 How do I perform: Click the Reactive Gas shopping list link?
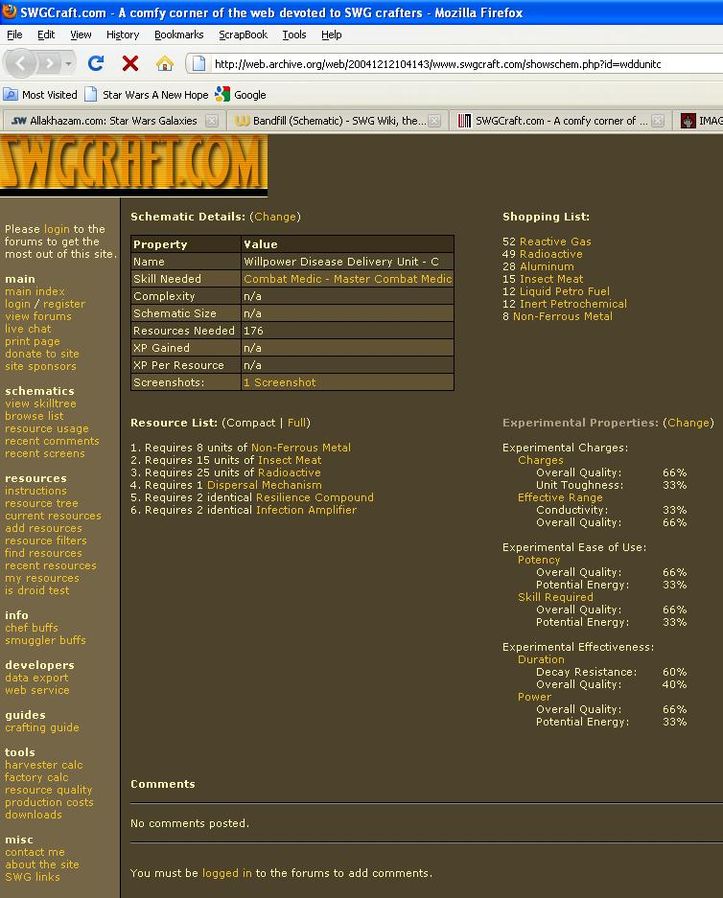[555, 241]
